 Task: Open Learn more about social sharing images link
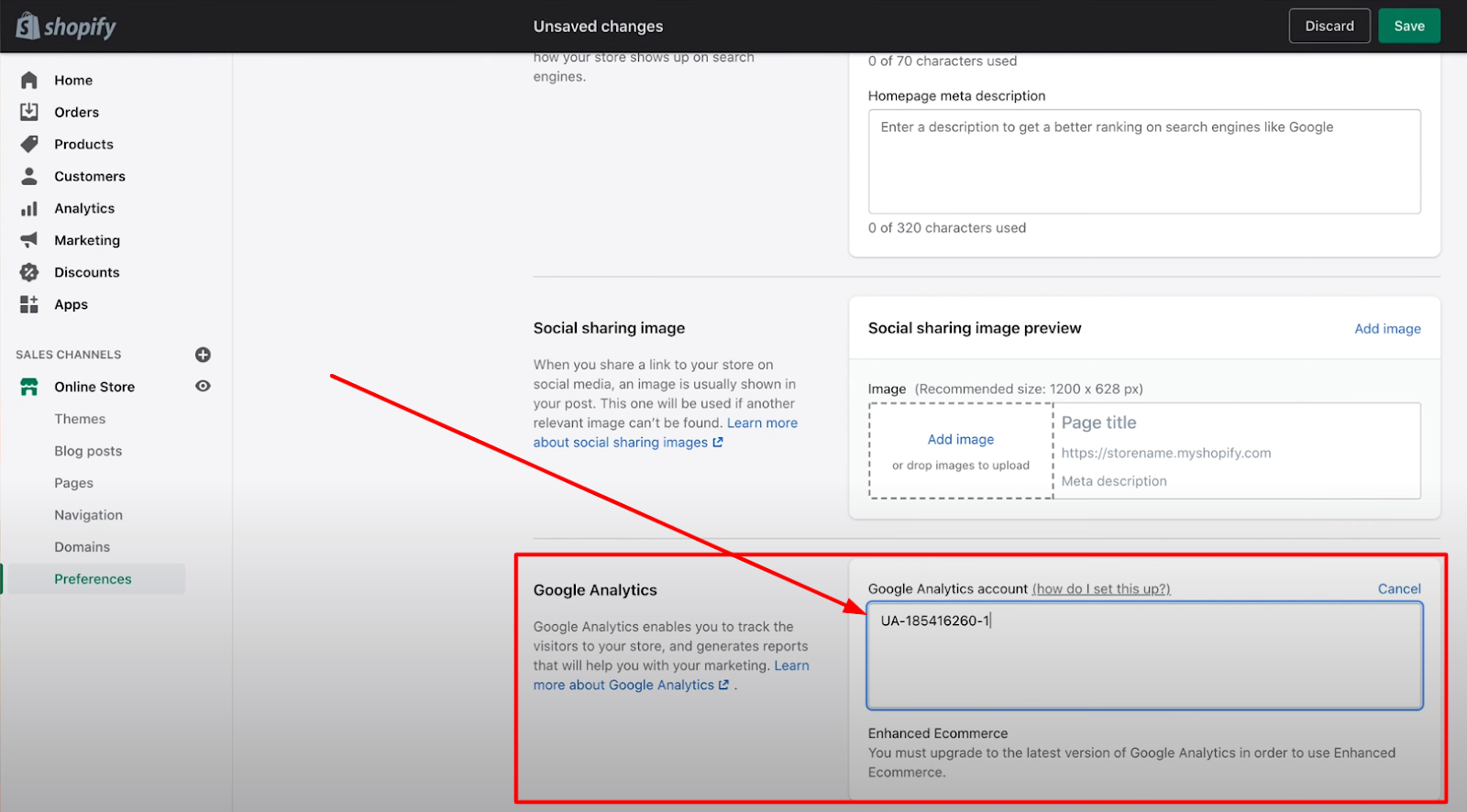[666, 433]
